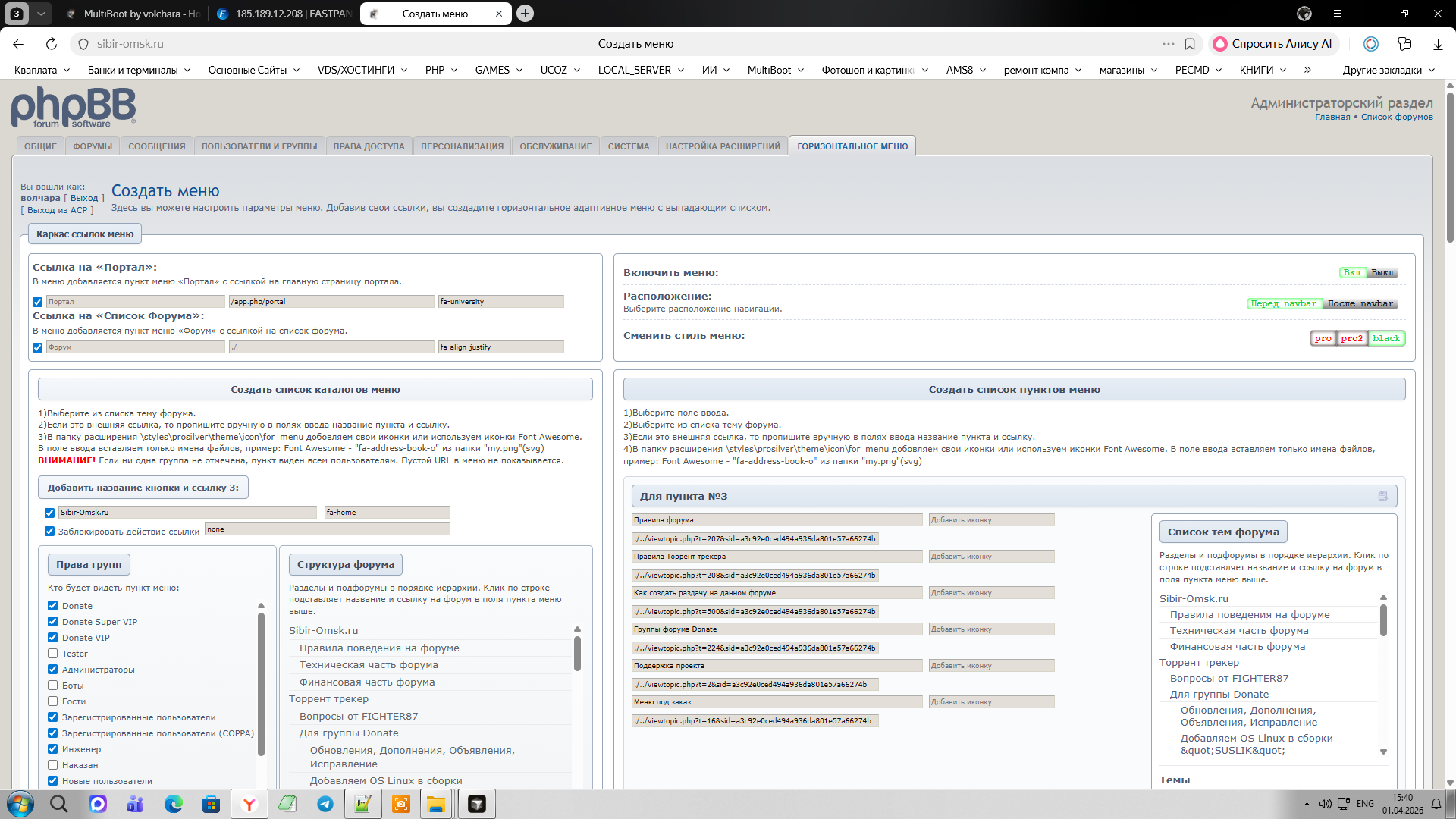Viewport: 1456px width, 819px height.
Task: Launch Microsoft Teams from the taskbar
Action: click(x=135, y=804)
